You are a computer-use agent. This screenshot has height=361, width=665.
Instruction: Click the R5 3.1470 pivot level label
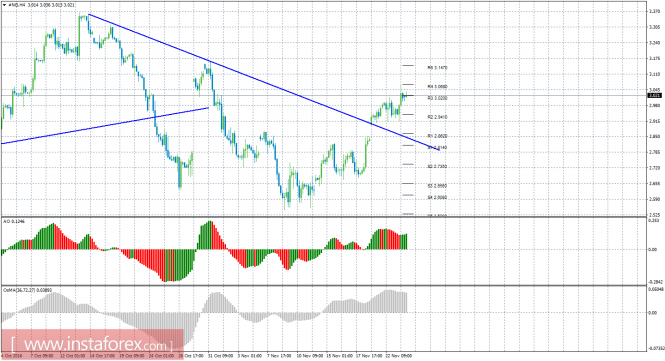pyautogui.click(x=437, y=68)
